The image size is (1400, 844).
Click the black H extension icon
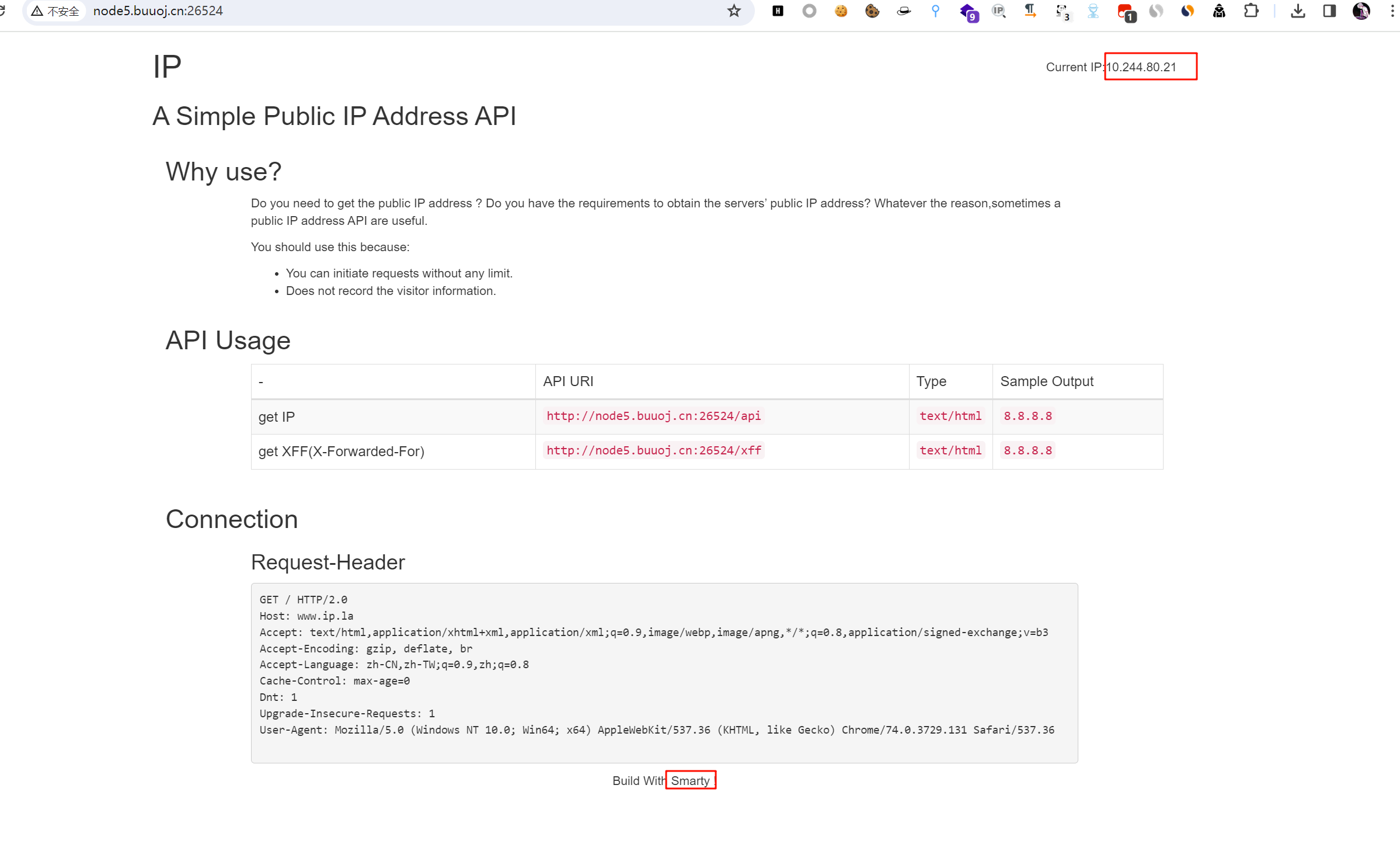(778, 11)
